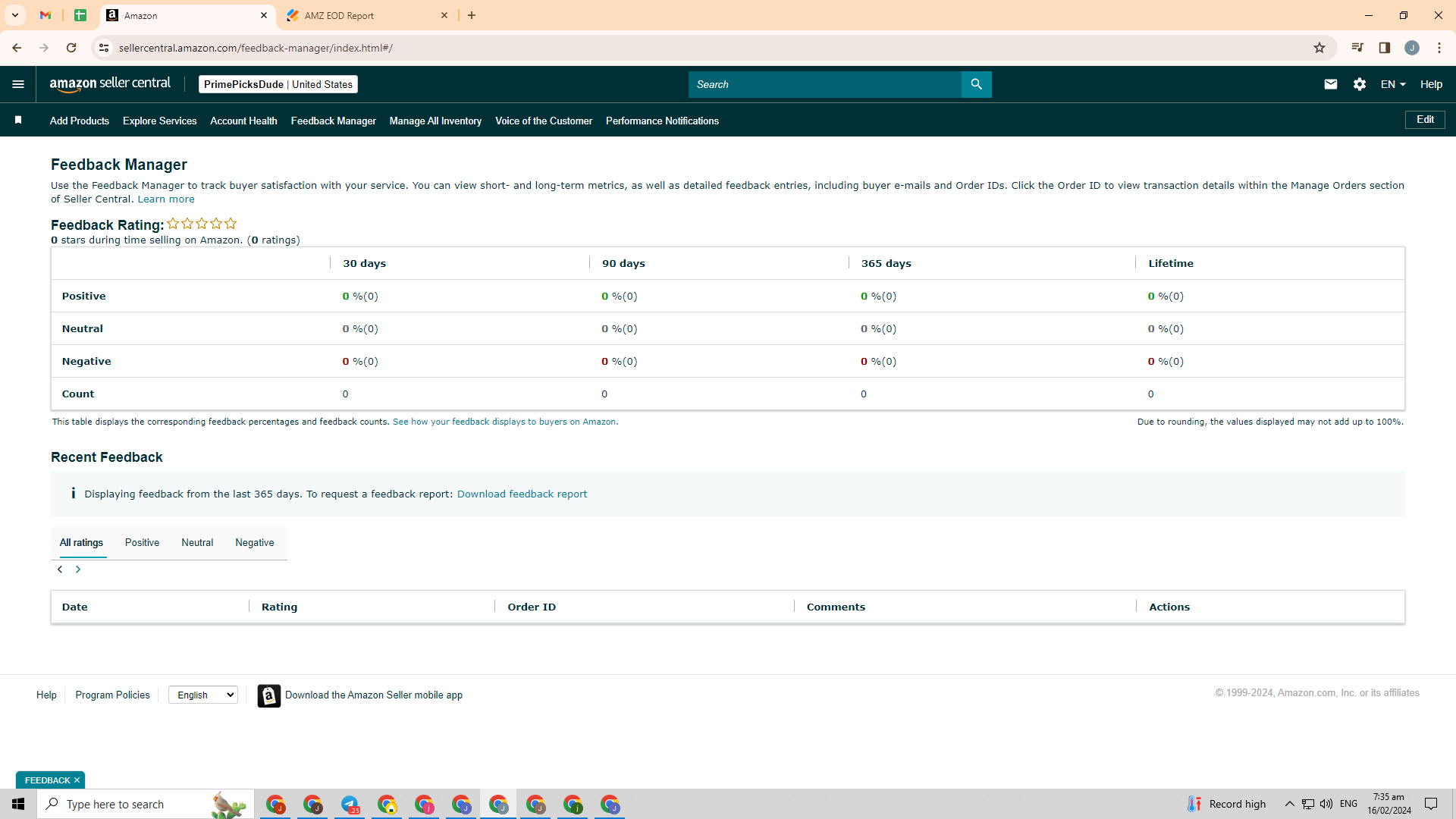Open See how your feedback displays link
The width and height of the screenshot is (1456, 819).
505,422
